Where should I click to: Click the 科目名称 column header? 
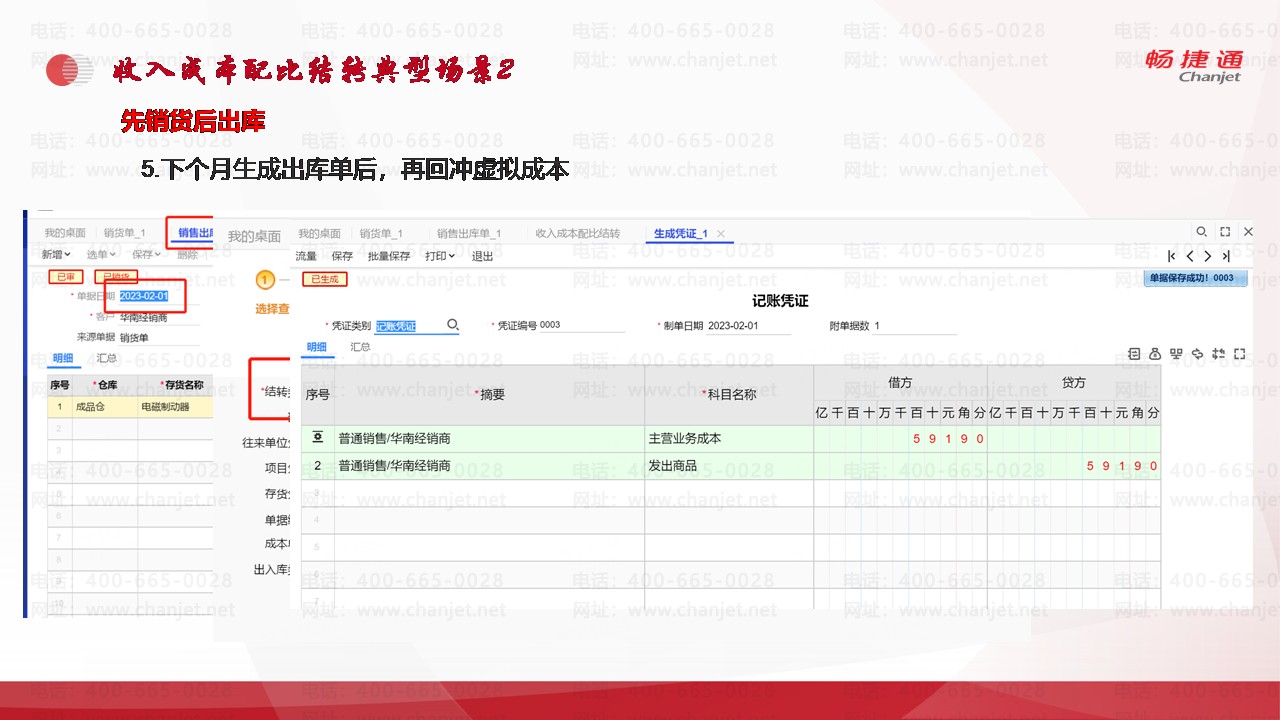[x=728, y=395]
